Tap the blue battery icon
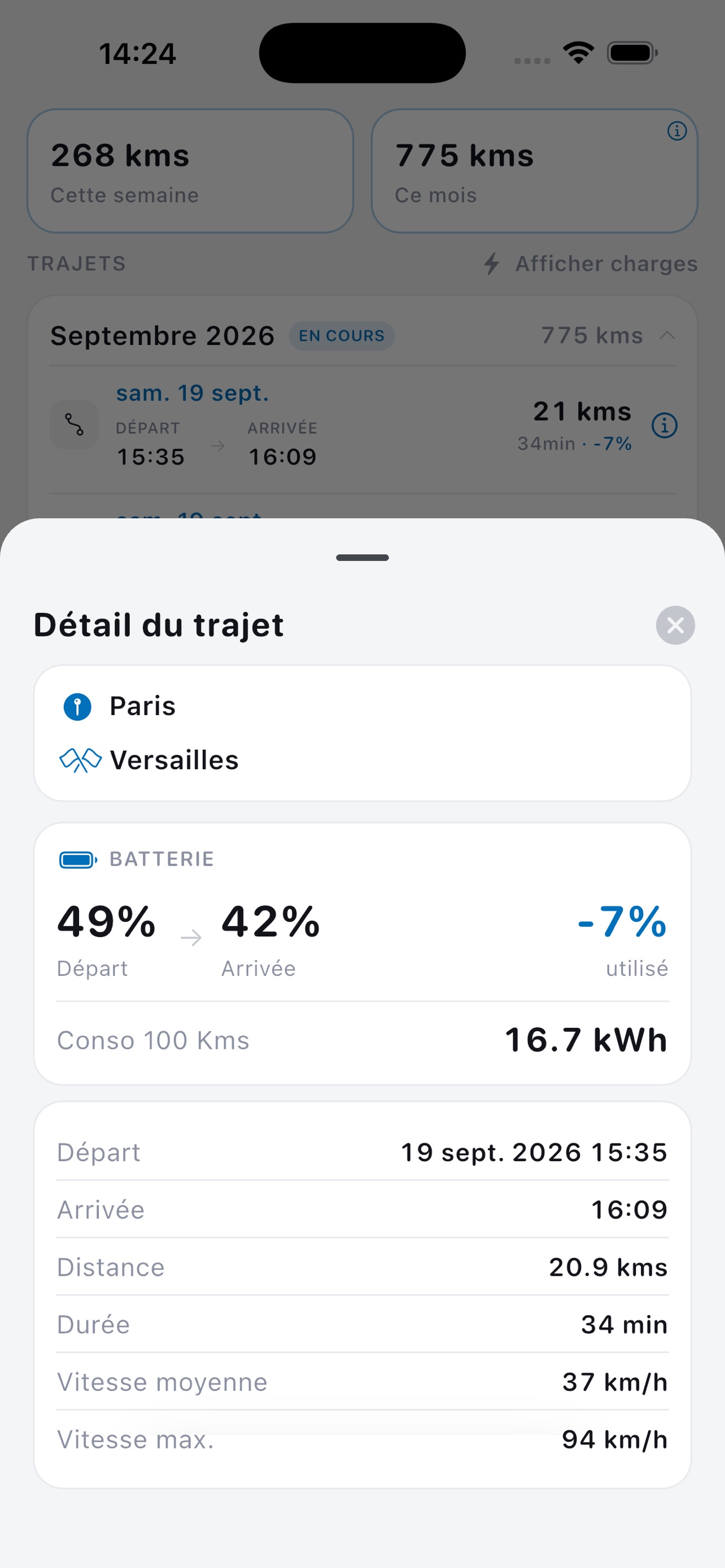This screenshot has height=1568, width=725. 78,860
